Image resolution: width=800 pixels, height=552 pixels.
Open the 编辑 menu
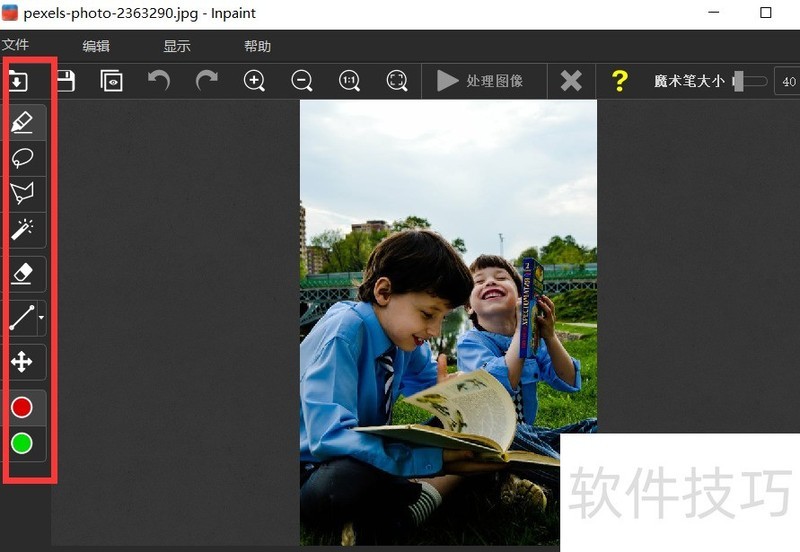pyautogui.click(x=96, y=46)
